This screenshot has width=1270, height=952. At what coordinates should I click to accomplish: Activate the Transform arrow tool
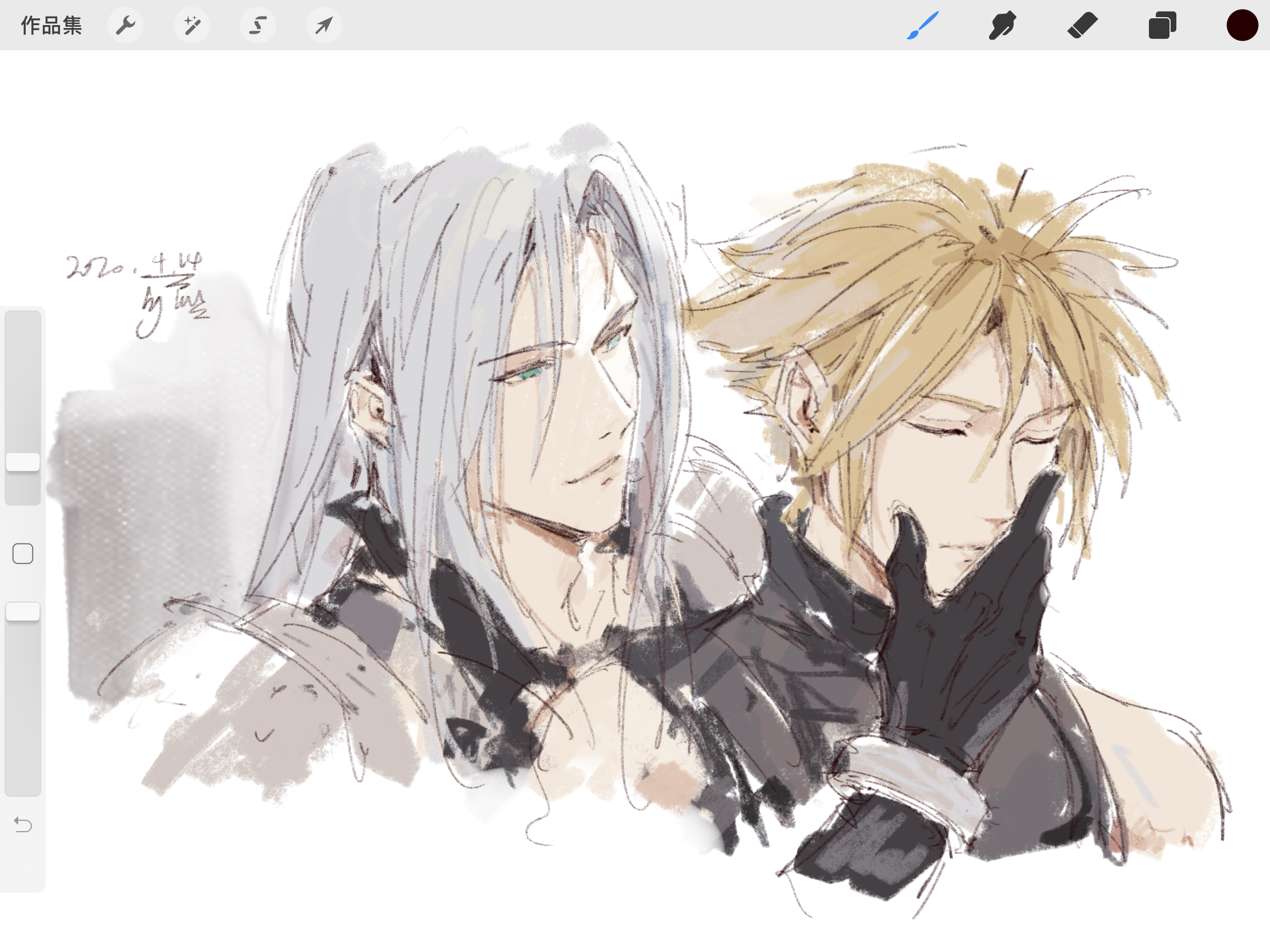point(324,25)
